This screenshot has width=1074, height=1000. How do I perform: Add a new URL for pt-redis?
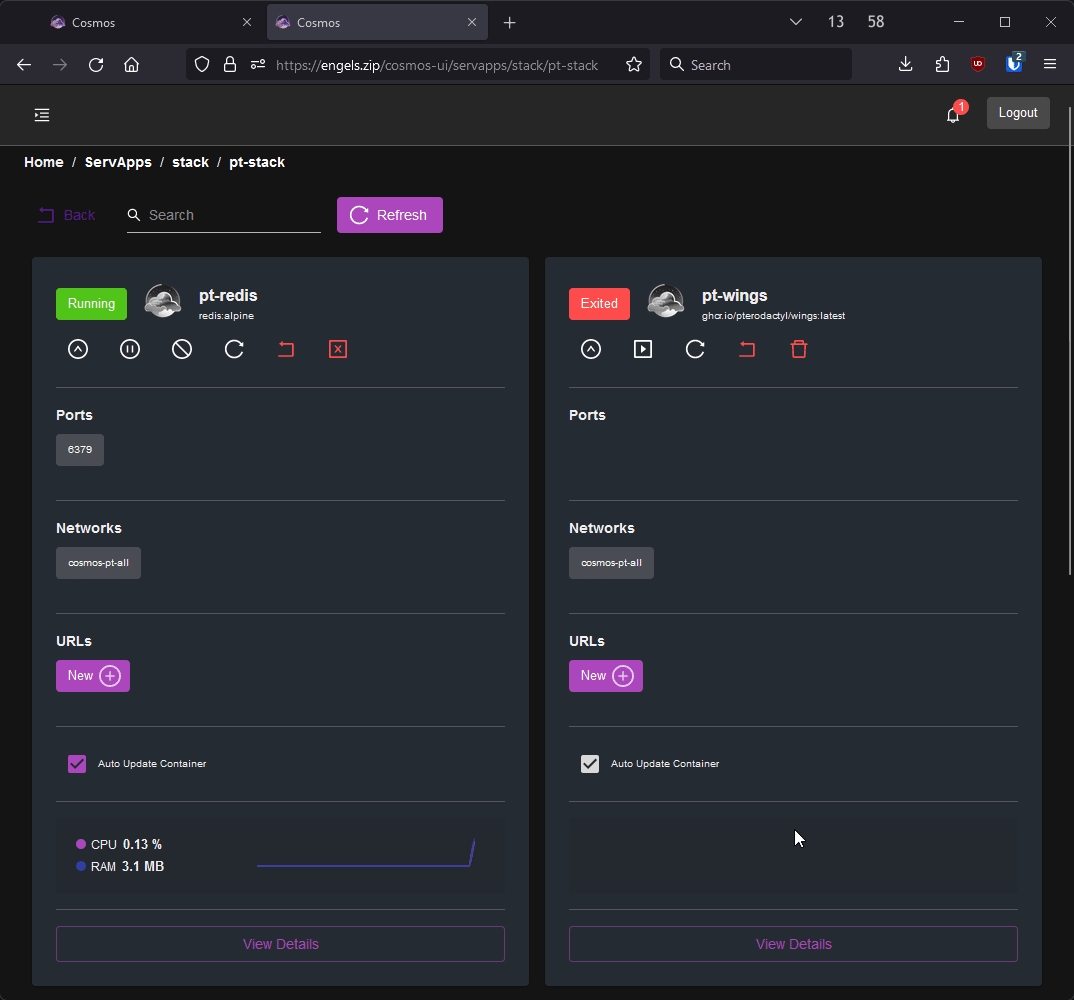(x=92, y=676)
